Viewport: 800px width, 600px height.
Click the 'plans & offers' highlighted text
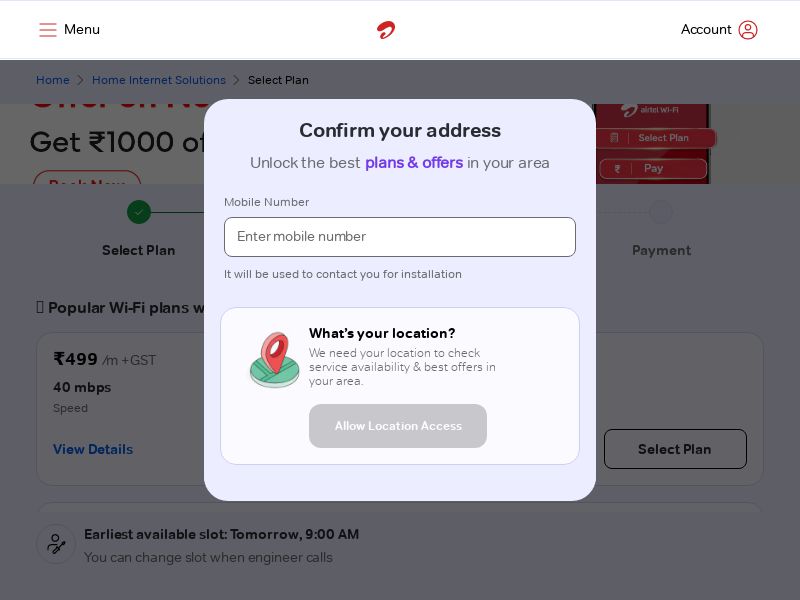pos(414,163)
